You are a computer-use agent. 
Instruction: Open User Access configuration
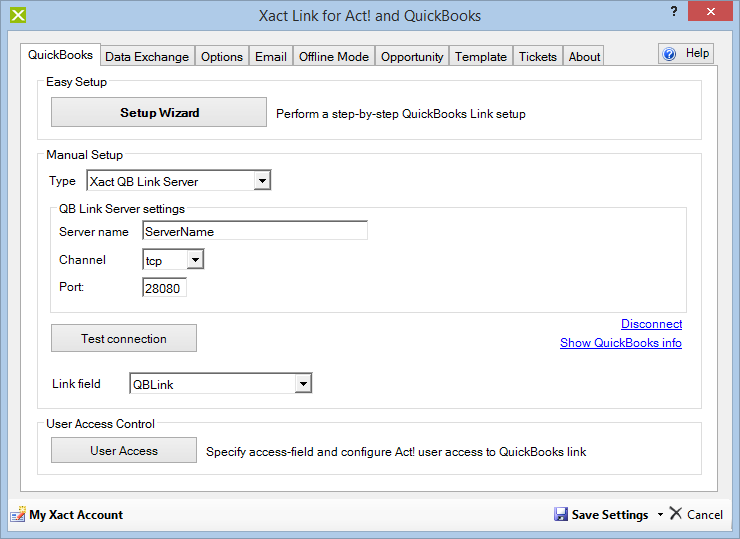(x=124, y=450)
